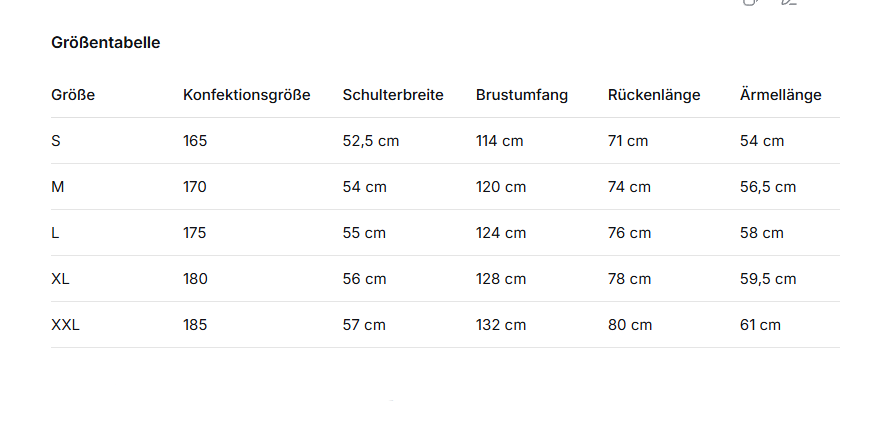The image size is (891, 437).
Task: Select the 76 cm Rückenlänge cell
Action: [x=629, y=233]
